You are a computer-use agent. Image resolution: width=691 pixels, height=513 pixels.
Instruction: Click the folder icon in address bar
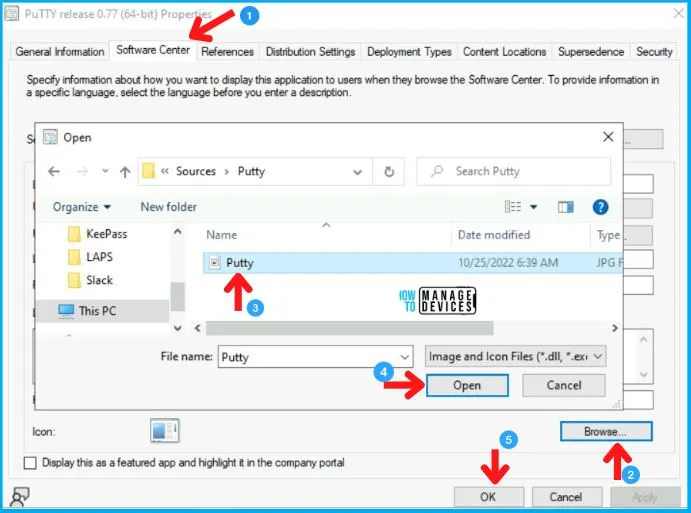[149, 171]
